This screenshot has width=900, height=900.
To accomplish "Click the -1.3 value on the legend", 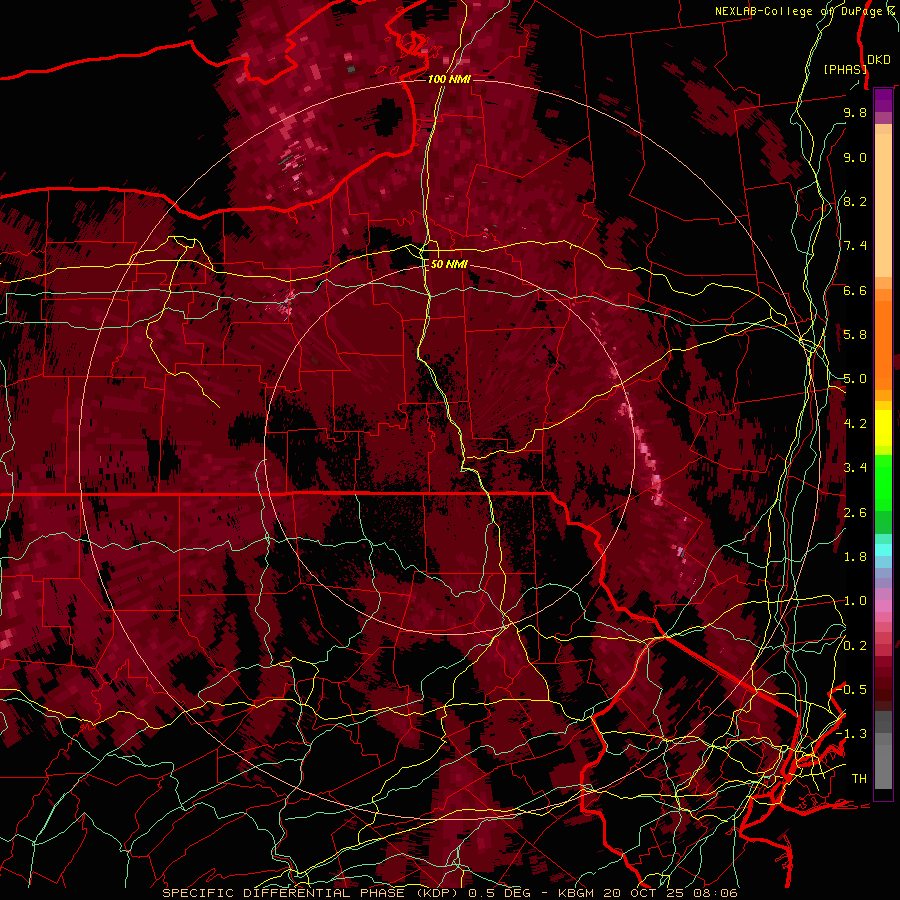I will pyautogui.click(x=852, y=734).
